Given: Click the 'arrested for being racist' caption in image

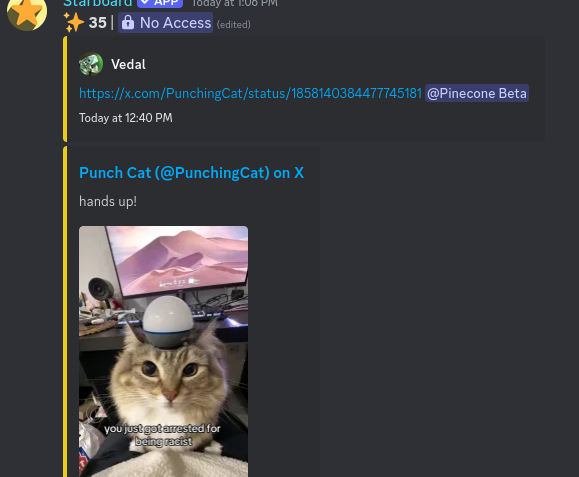Looking at the screenshot, I should point(163,435).
